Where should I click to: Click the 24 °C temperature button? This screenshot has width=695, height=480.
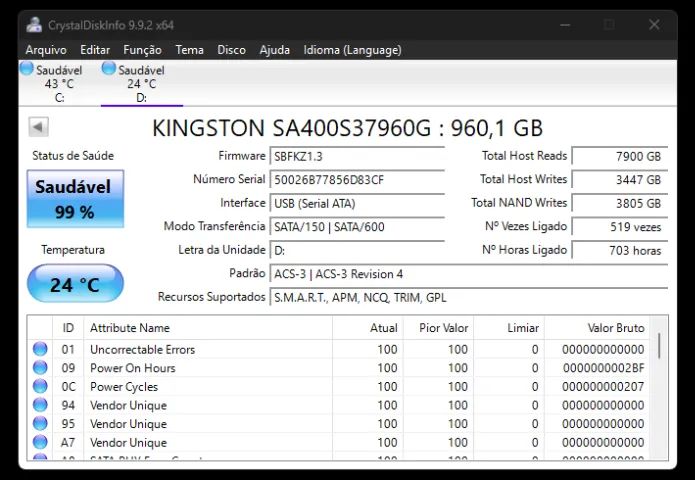point(75,284)
